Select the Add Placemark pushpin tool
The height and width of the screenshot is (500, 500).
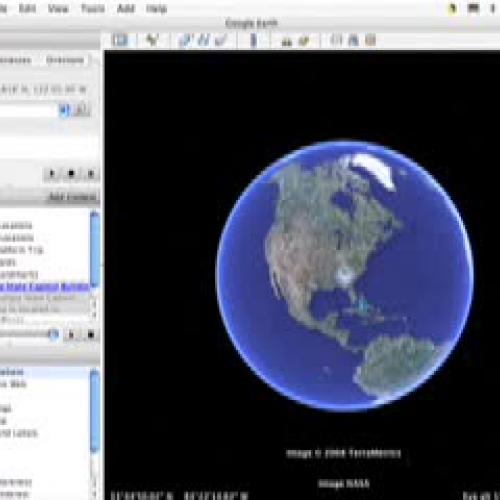tap(152, 41)
